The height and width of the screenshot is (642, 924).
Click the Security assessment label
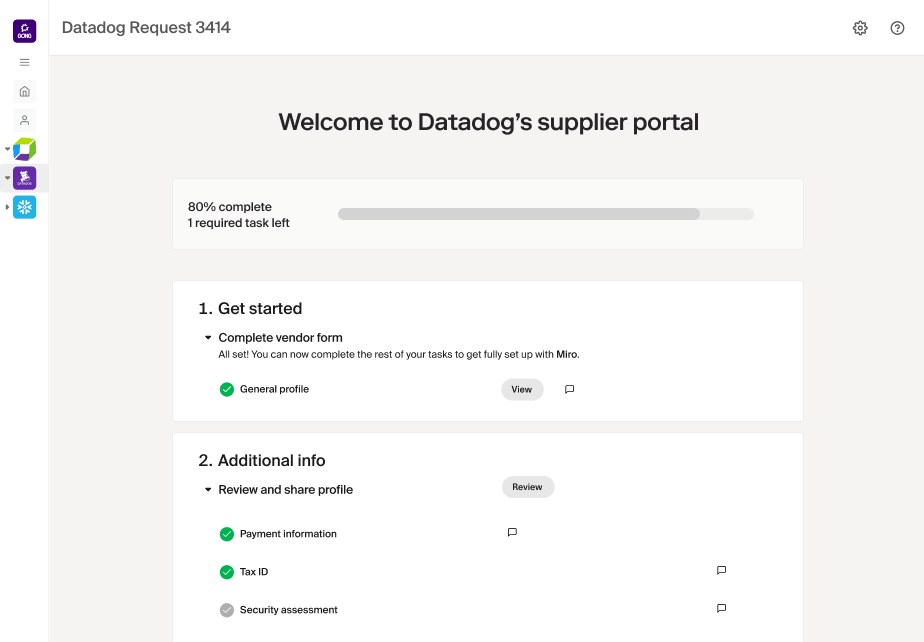[289, 610]
